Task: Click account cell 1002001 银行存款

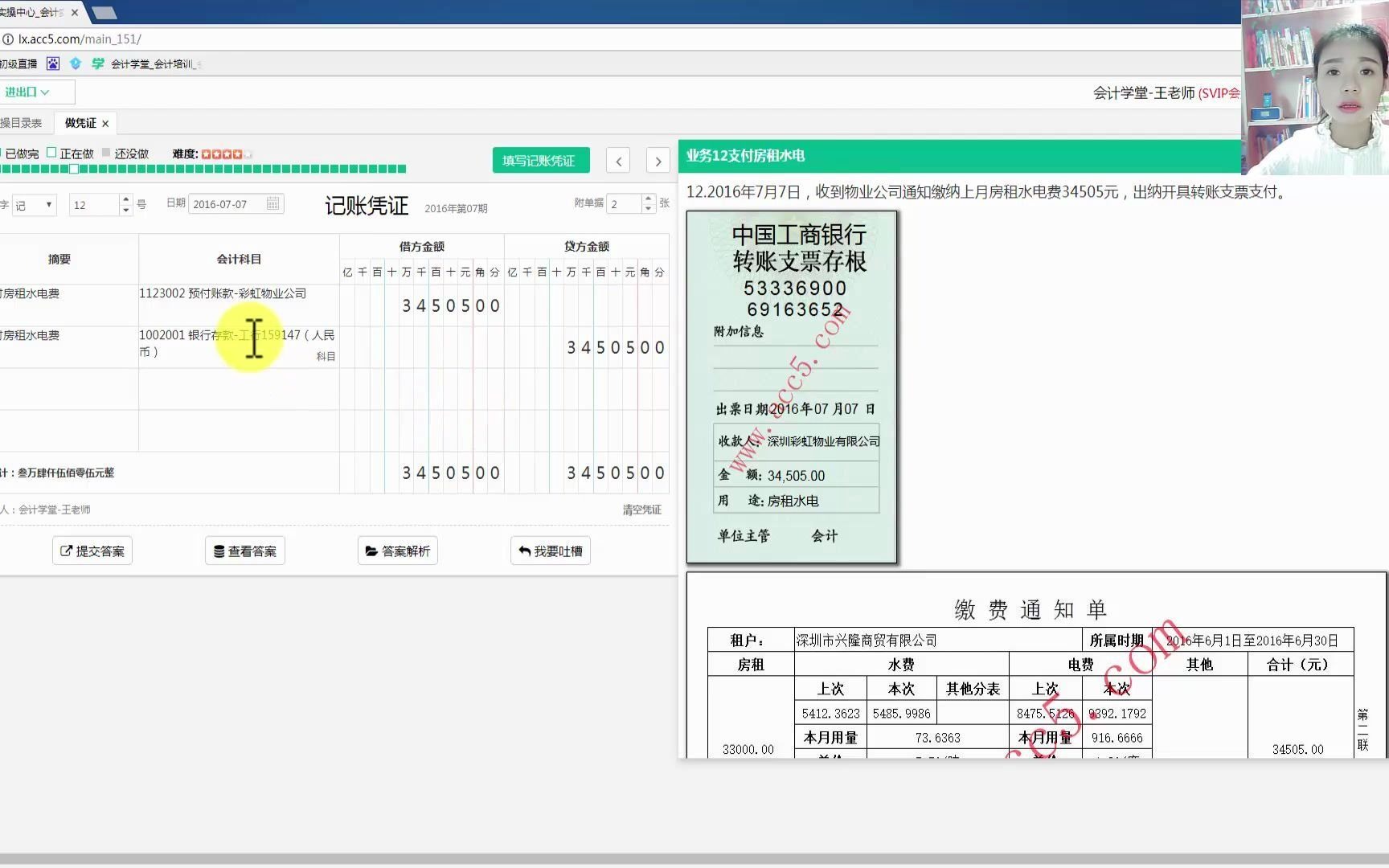Action: [x=239, y=346]
